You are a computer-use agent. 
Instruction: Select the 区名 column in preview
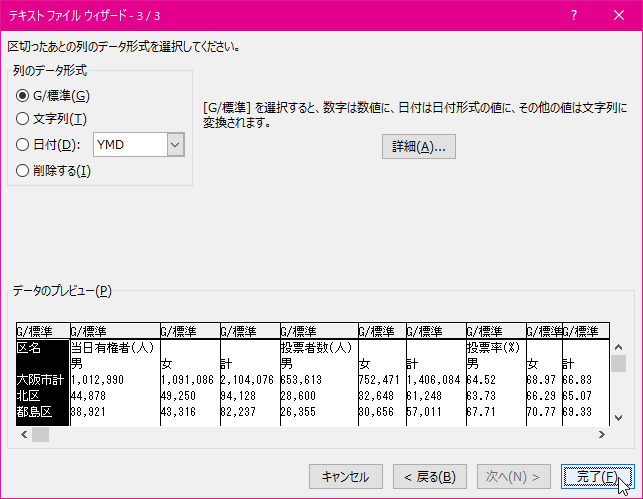tap(29, 348)
